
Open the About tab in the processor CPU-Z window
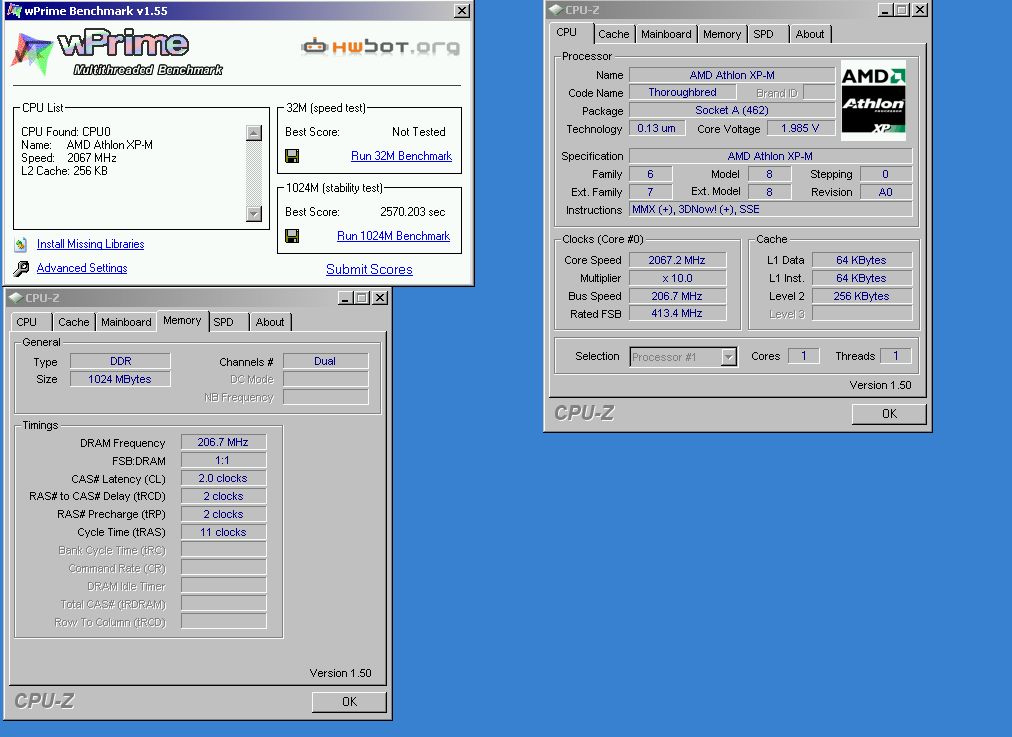coord(809,34)
